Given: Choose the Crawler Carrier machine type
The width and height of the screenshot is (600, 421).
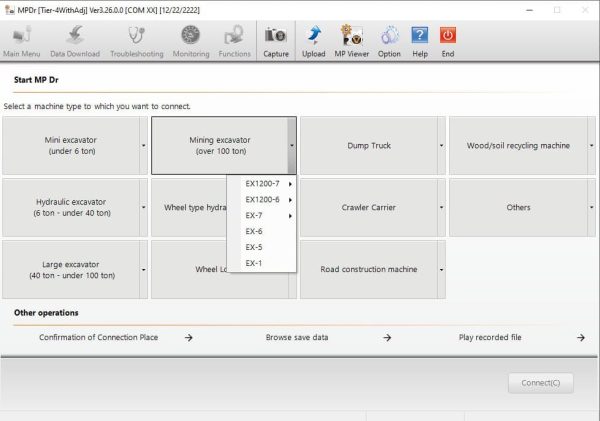Looking at the screenshot, I should (x=369, y=207).
